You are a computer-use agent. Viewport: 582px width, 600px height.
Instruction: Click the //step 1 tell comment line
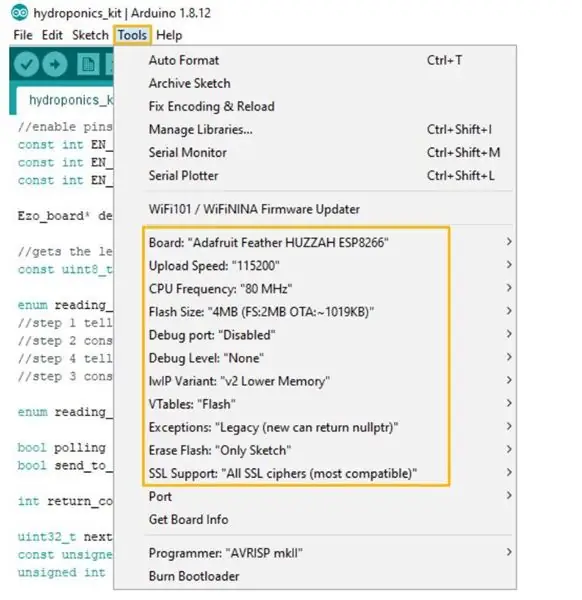tap(65, 323)
